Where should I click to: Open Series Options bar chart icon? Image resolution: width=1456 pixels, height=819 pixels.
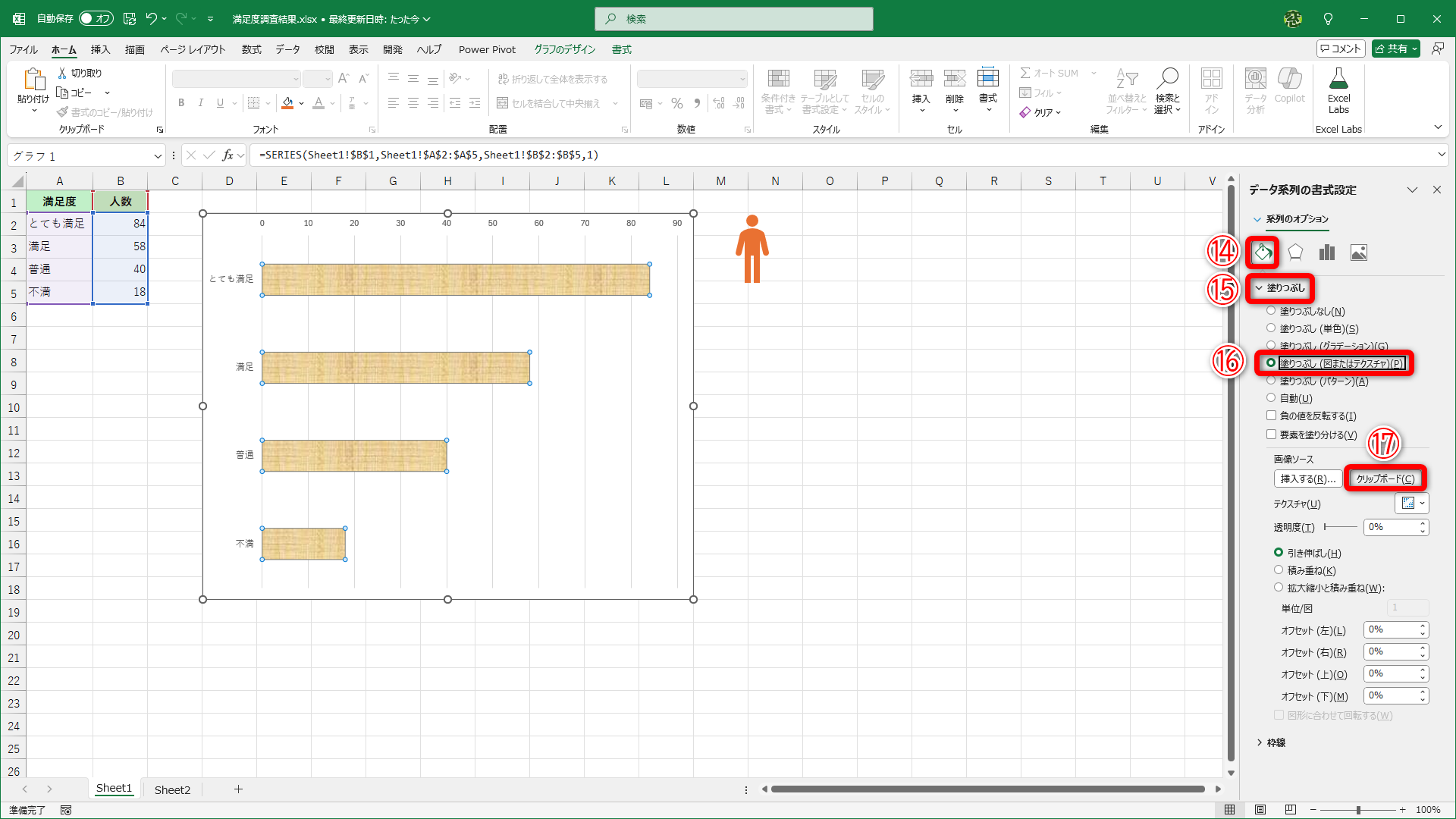click(1327, 253)
